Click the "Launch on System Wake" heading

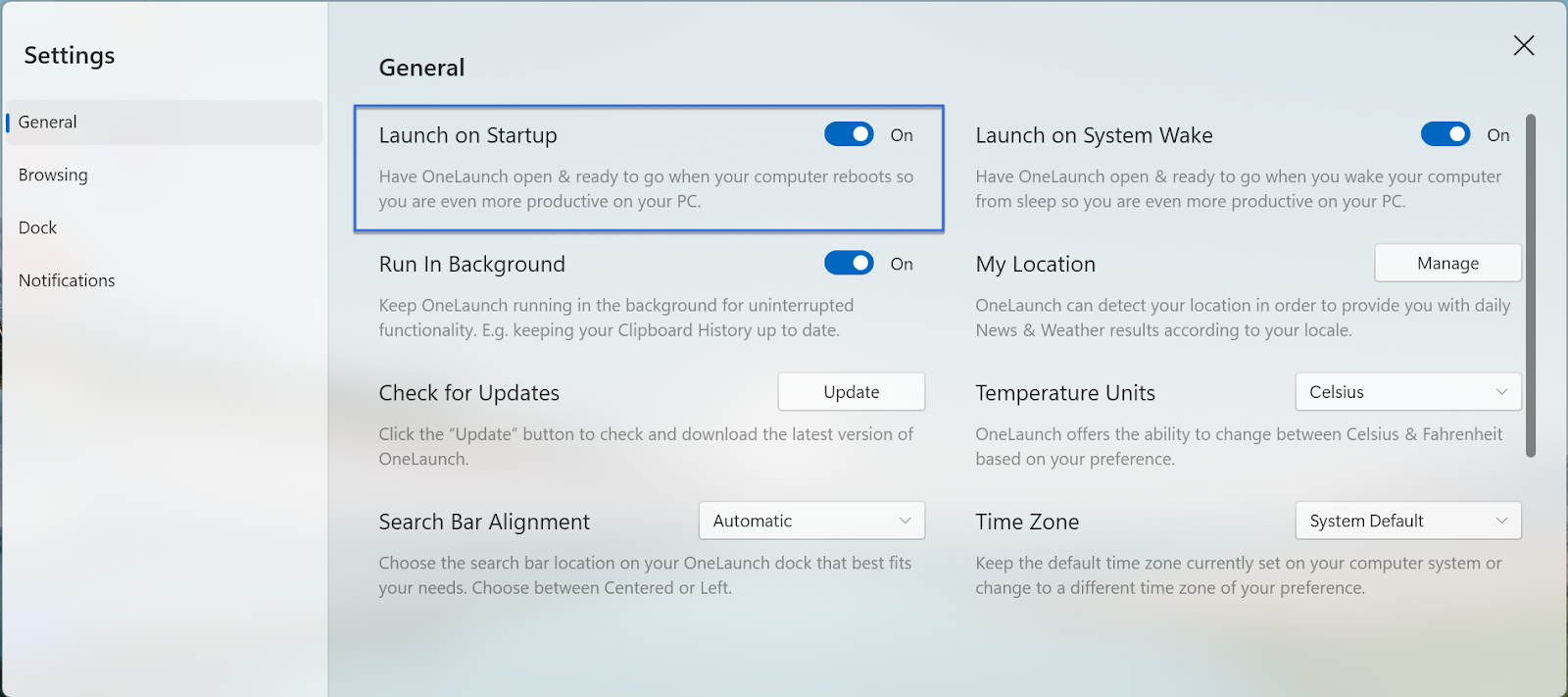click(1094, 135)
